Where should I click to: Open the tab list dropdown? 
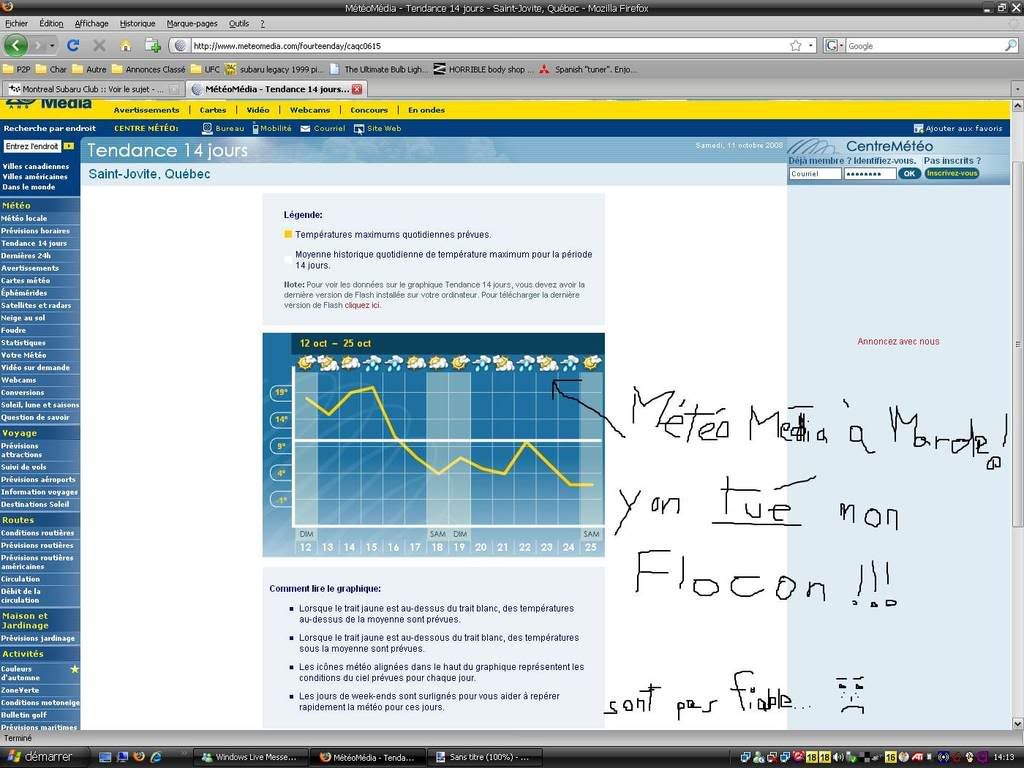(1017, 89)
